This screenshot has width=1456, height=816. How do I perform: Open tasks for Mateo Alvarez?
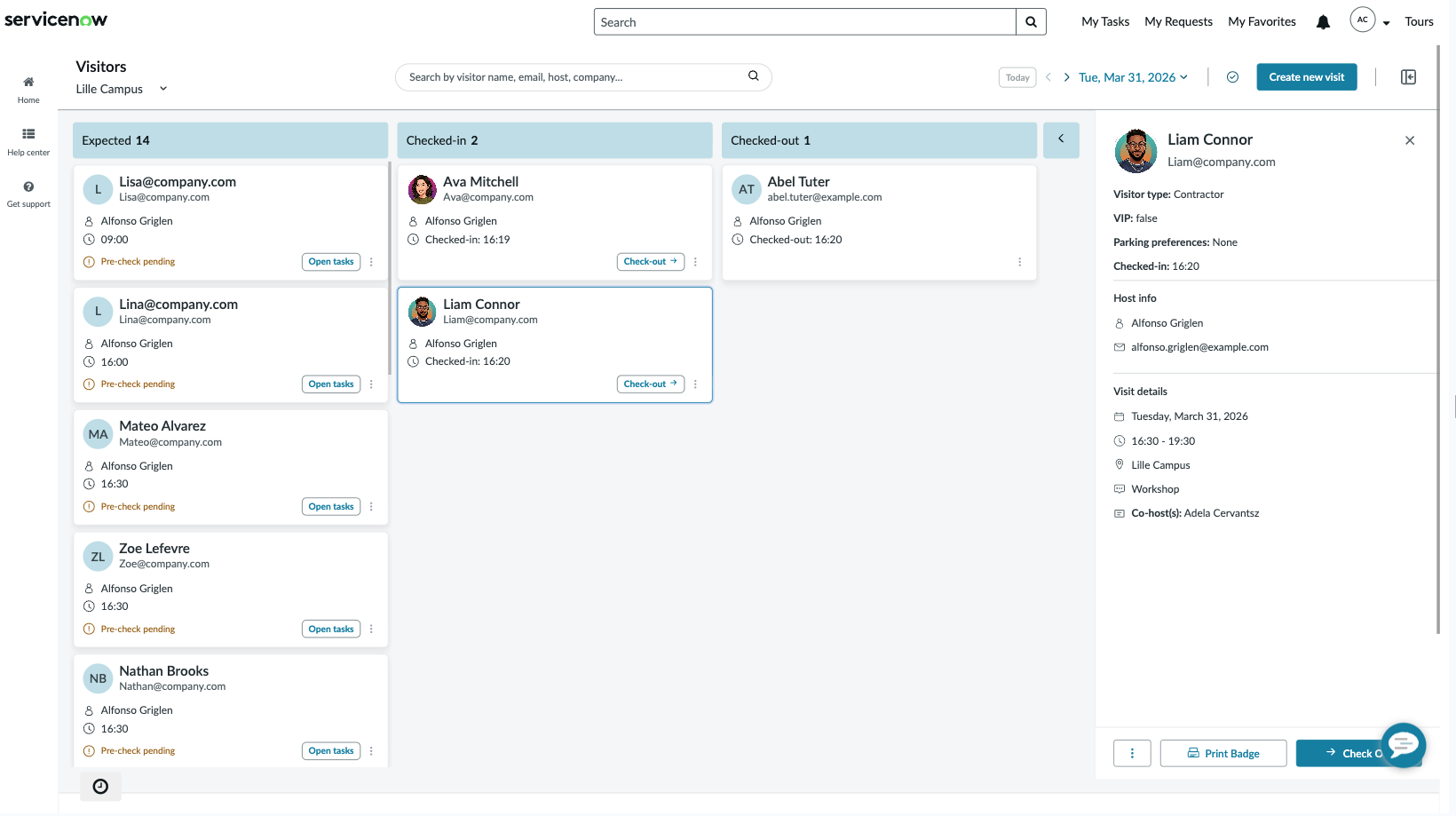coord(331,507)
